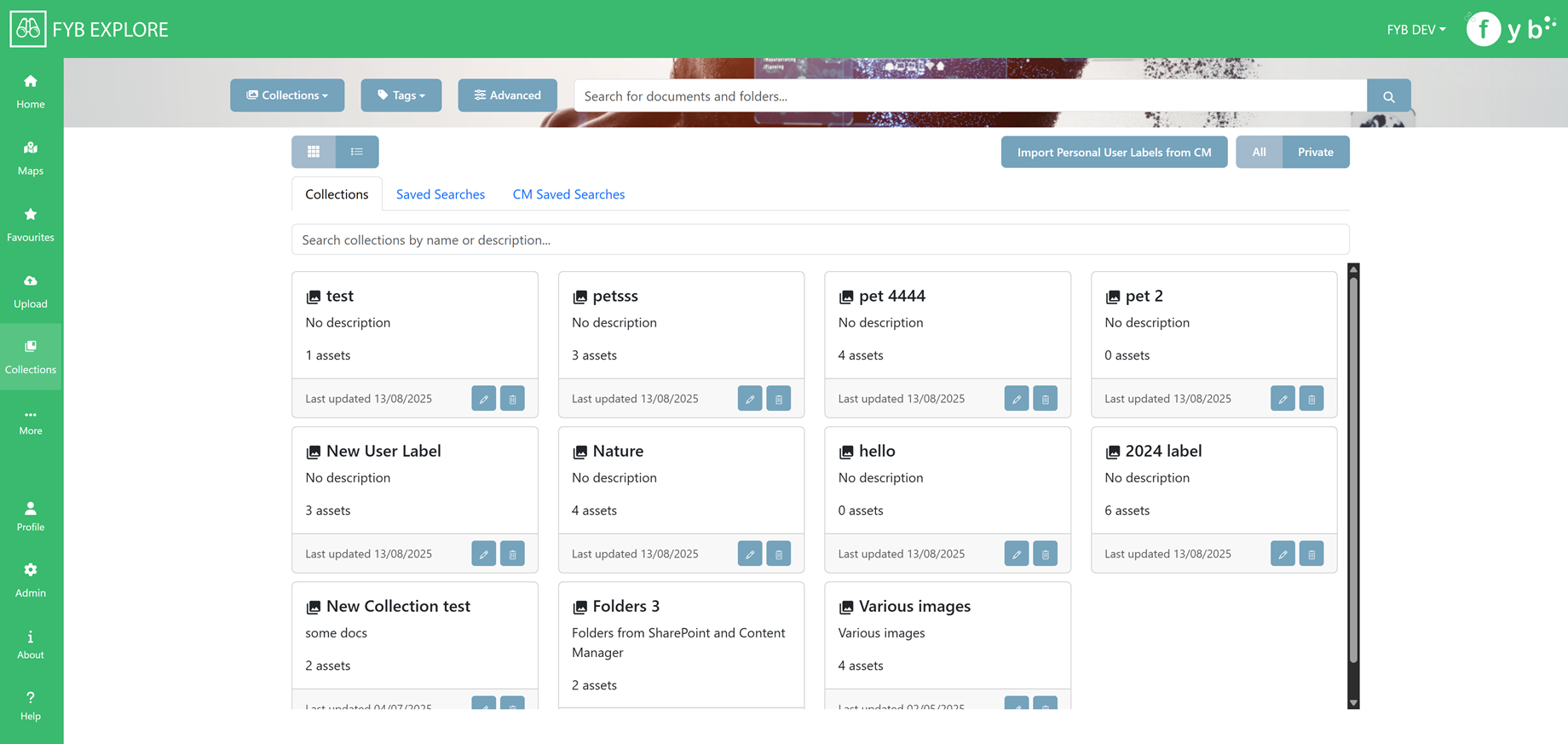
Task: Edit the Nature collection
Action: point(750,554)
